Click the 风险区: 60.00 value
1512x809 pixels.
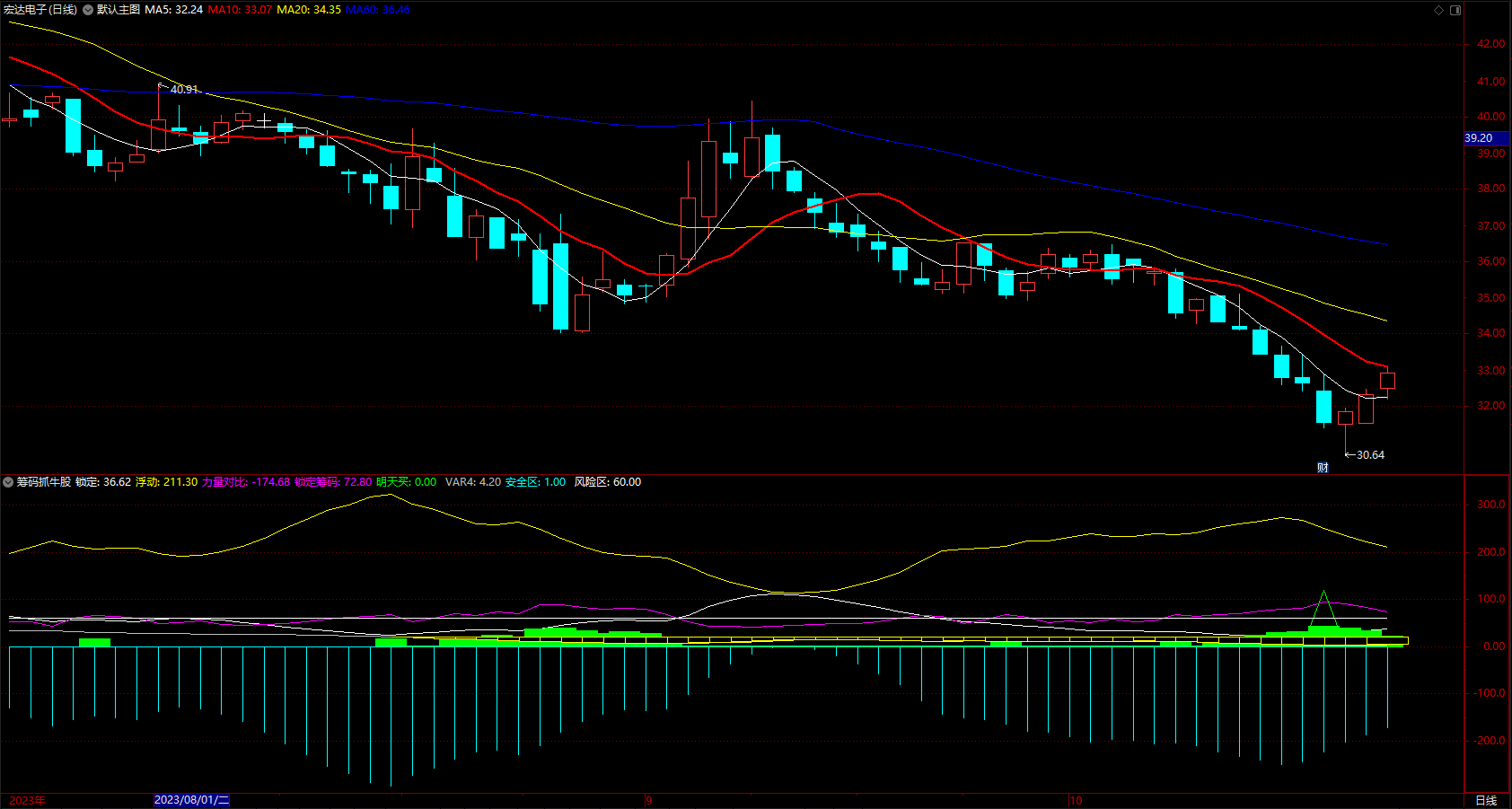click(x=608, y=482)
